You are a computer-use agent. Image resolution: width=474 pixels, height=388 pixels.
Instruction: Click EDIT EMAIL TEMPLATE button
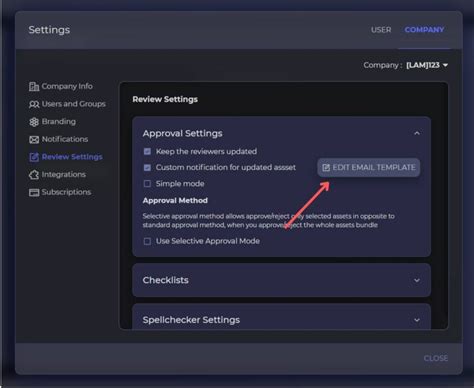coord(369,167)
